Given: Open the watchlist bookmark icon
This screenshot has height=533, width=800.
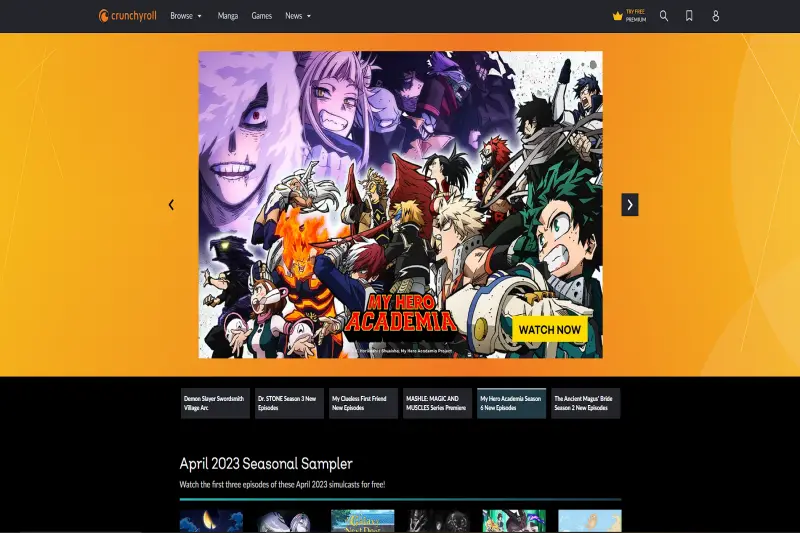Looking at the screenshot, I should click(689, 16).
